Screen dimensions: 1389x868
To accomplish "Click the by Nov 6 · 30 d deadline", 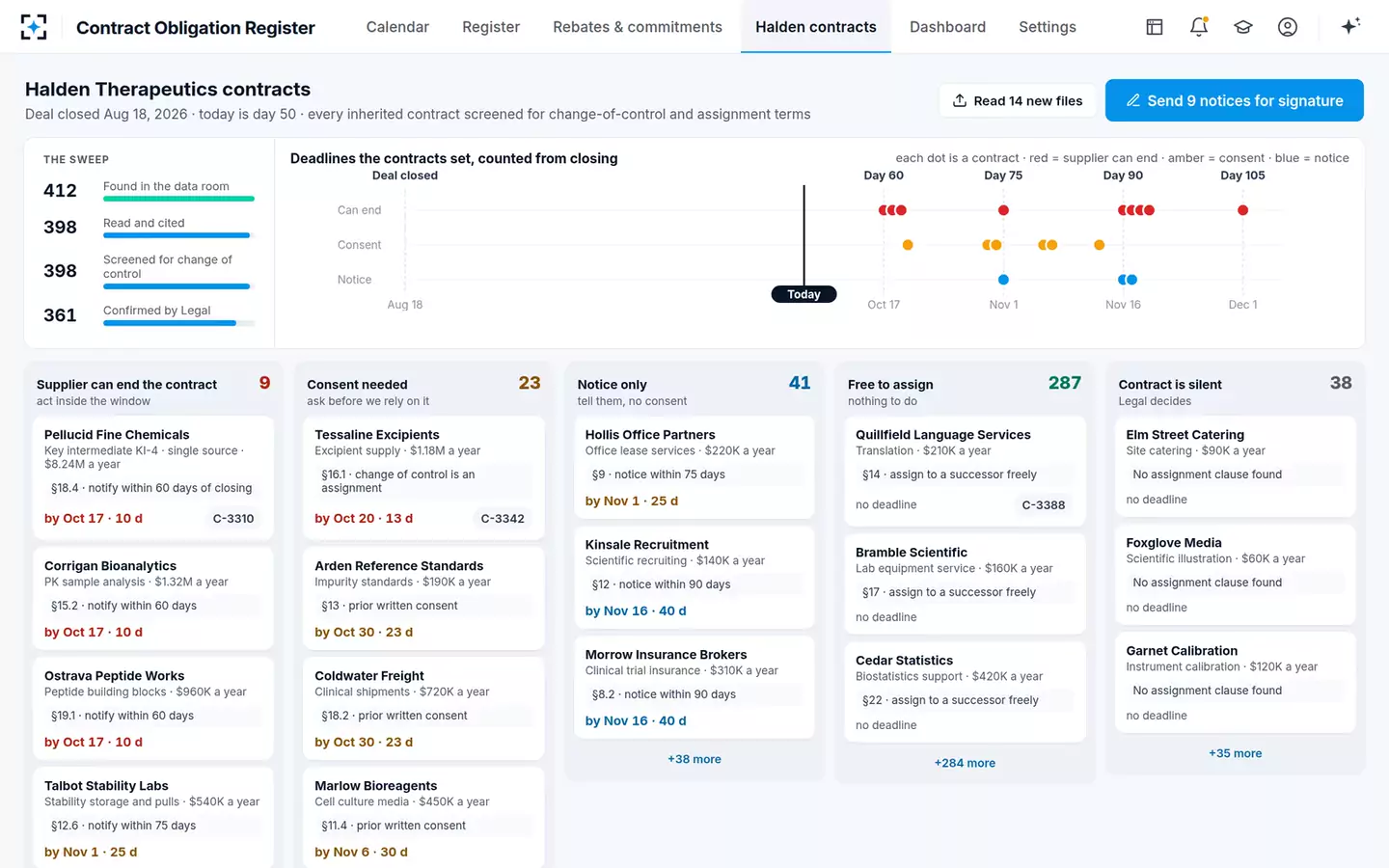I will point(361,852).
